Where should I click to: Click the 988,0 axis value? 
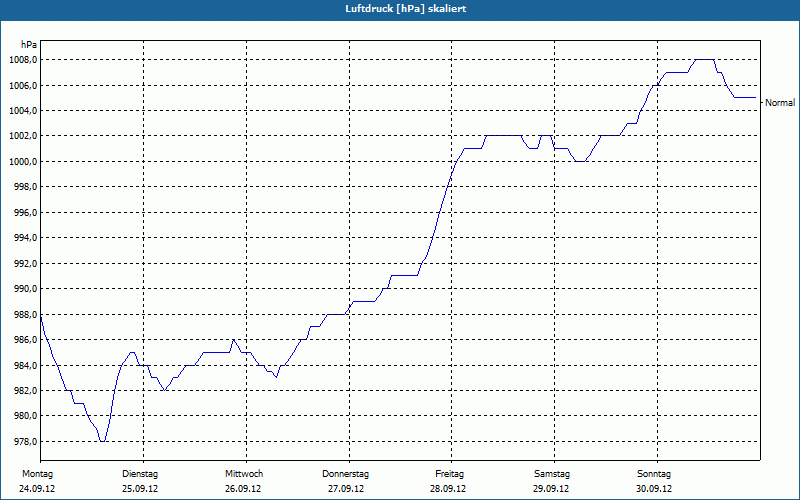pos(25,314)
